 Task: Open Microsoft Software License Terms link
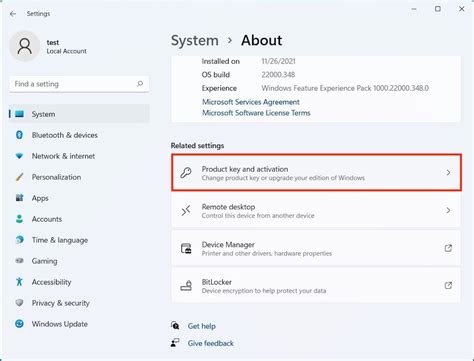click(x=256, y=113)
